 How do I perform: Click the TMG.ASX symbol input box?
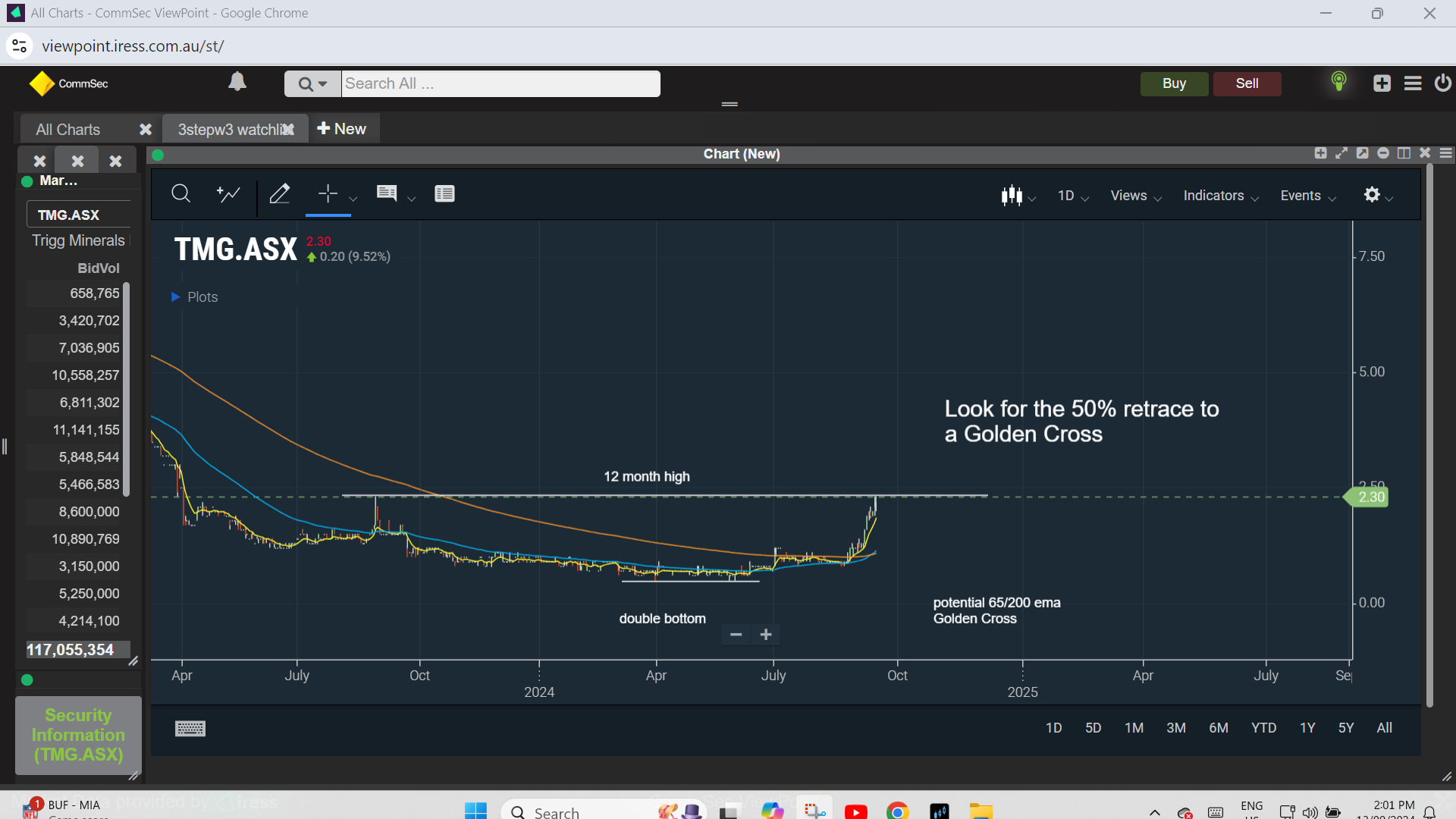click(79, 215)
